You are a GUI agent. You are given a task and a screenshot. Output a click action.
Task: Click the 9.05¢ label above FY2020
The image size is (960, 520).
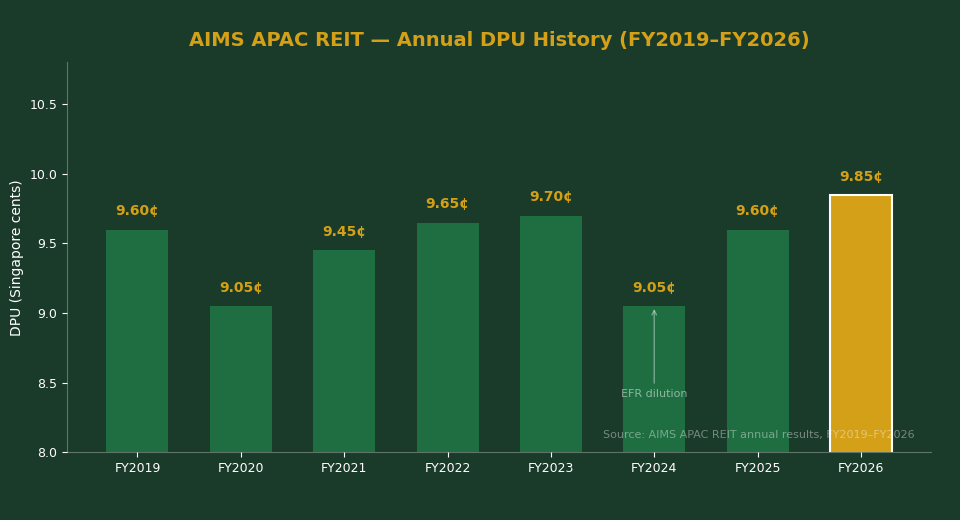241,288
